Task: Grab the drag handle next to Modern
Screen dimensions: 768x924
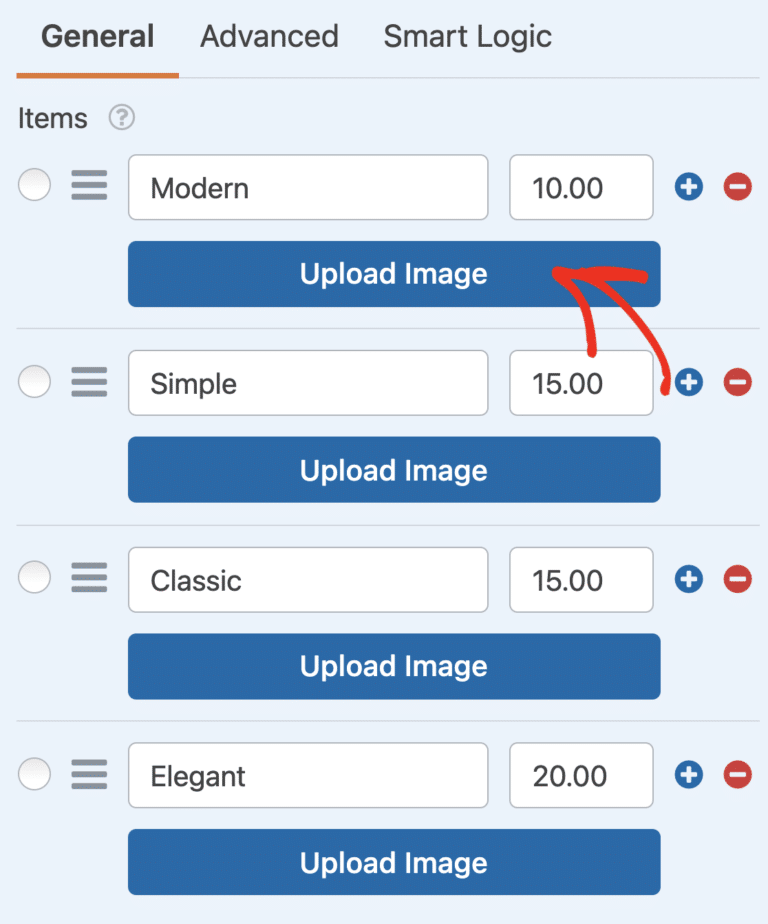Action: pyautogui.click(x=89, y=185)
